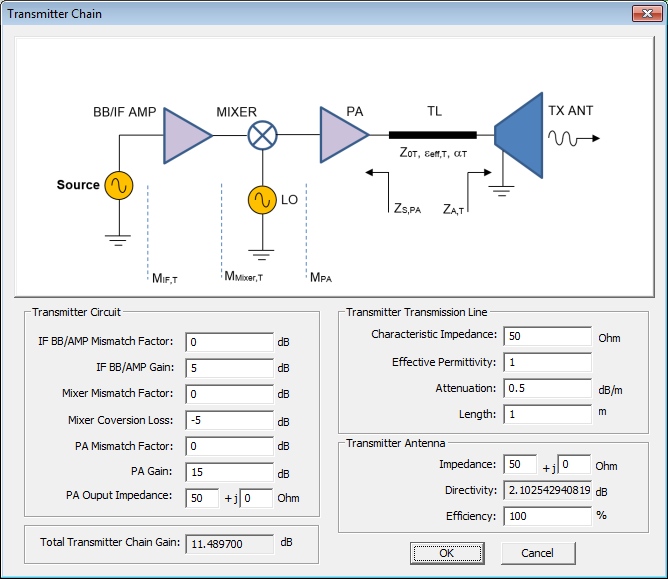Focus the PA Gain input box
The height and width of the screenshot is (579, 668).
click(x=229, y=472)
